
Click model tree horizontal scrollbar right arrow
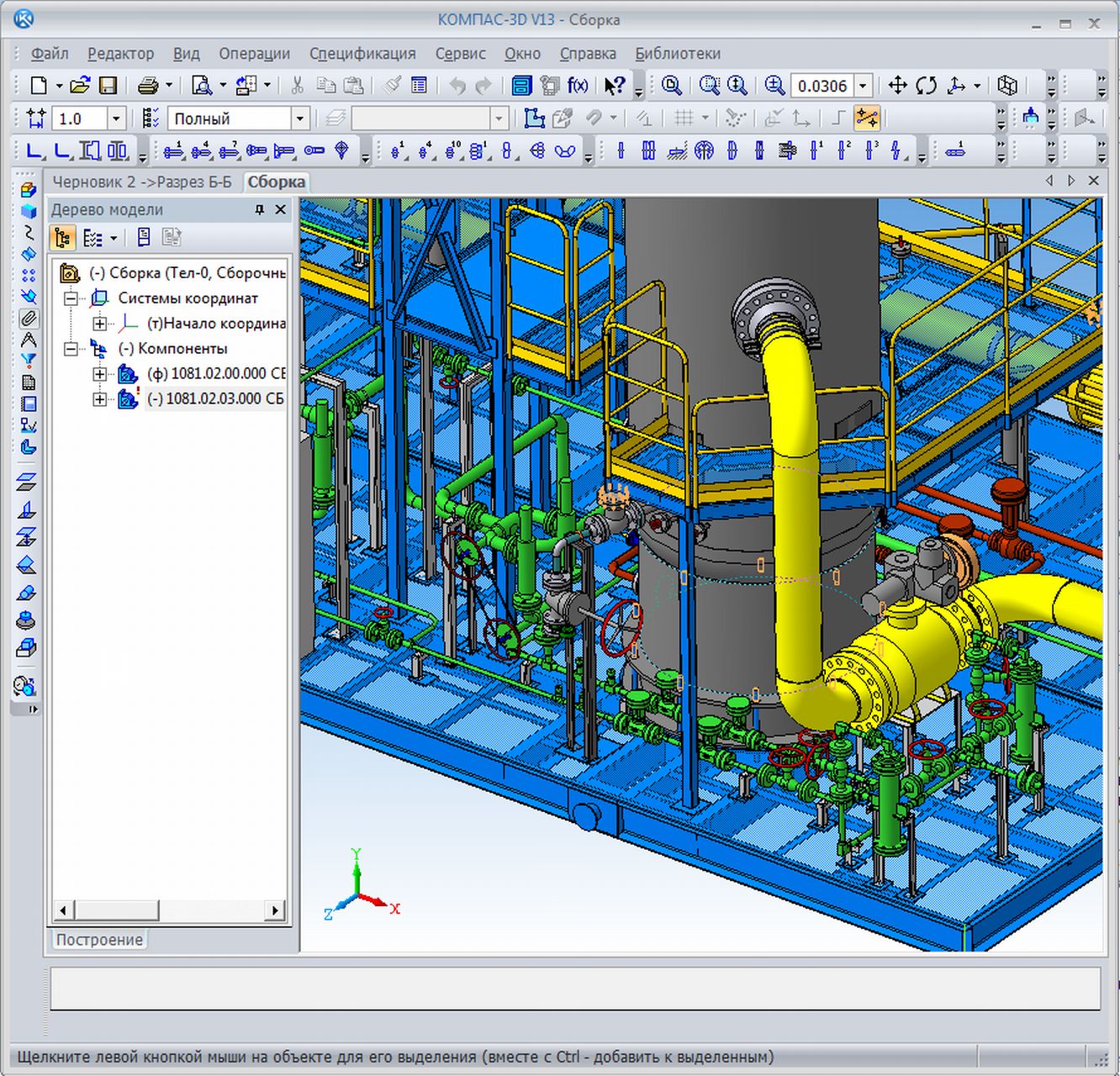click(275, 910)
